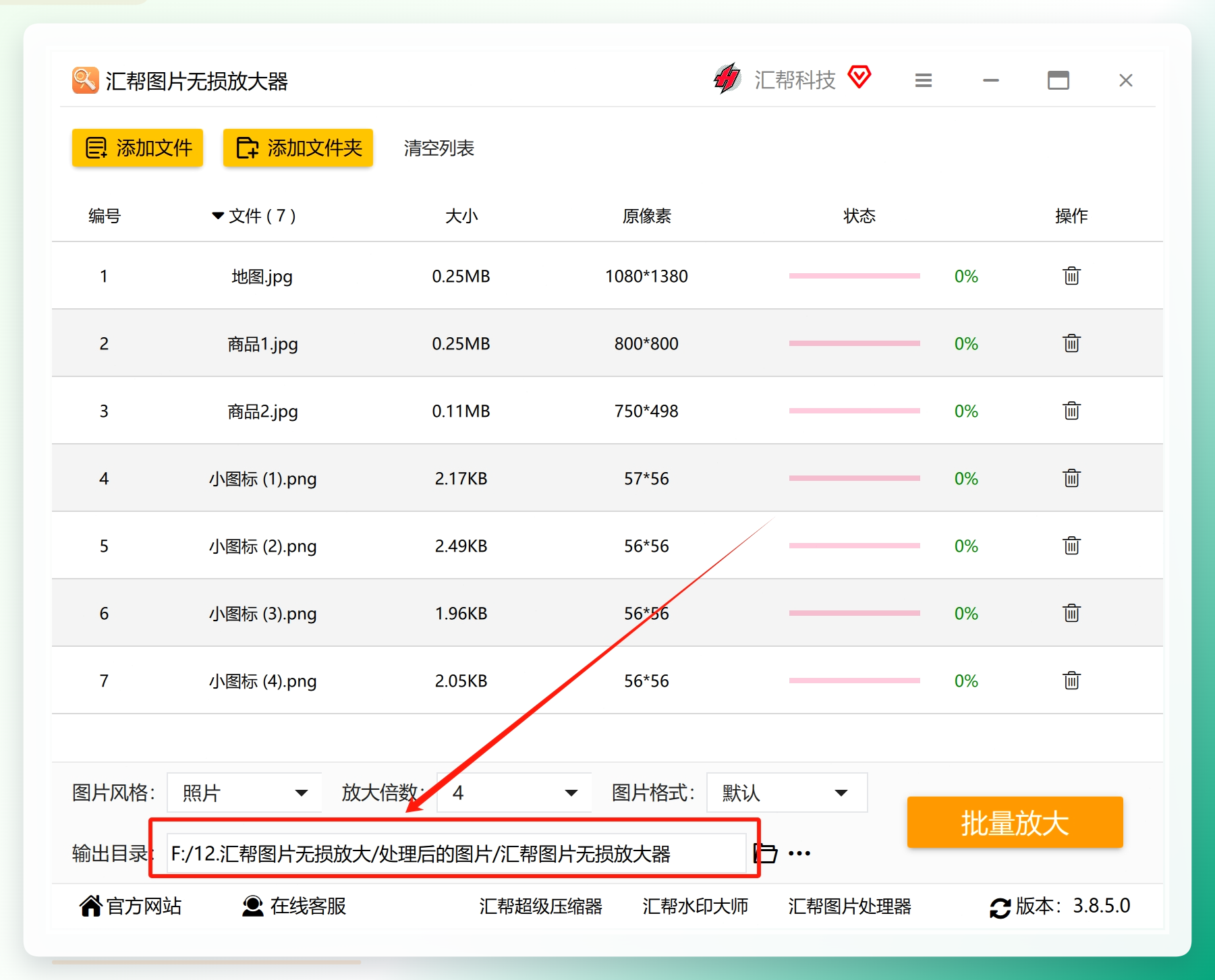This screenshot has width=1215, height=980.
Task: Open the 图片格式 dropdown showing 默认
Action: (x=787, y=792)
